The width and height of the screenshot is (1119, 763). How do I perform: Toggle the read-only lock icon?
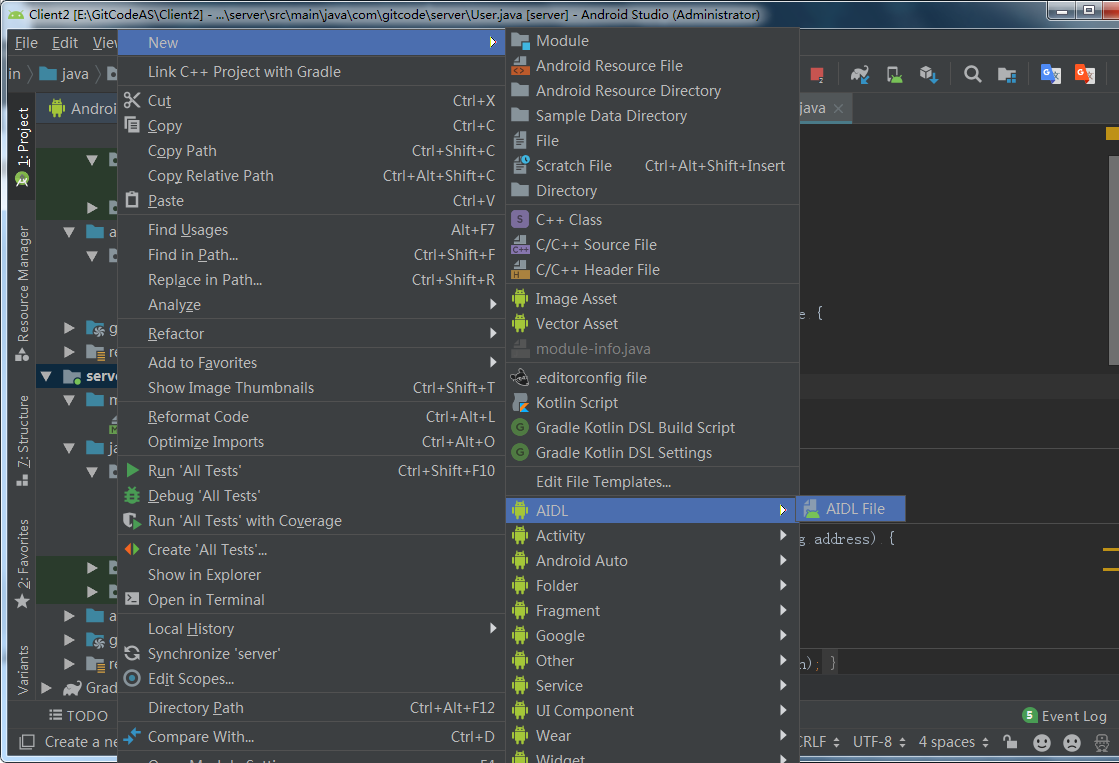click(1010, 742)
